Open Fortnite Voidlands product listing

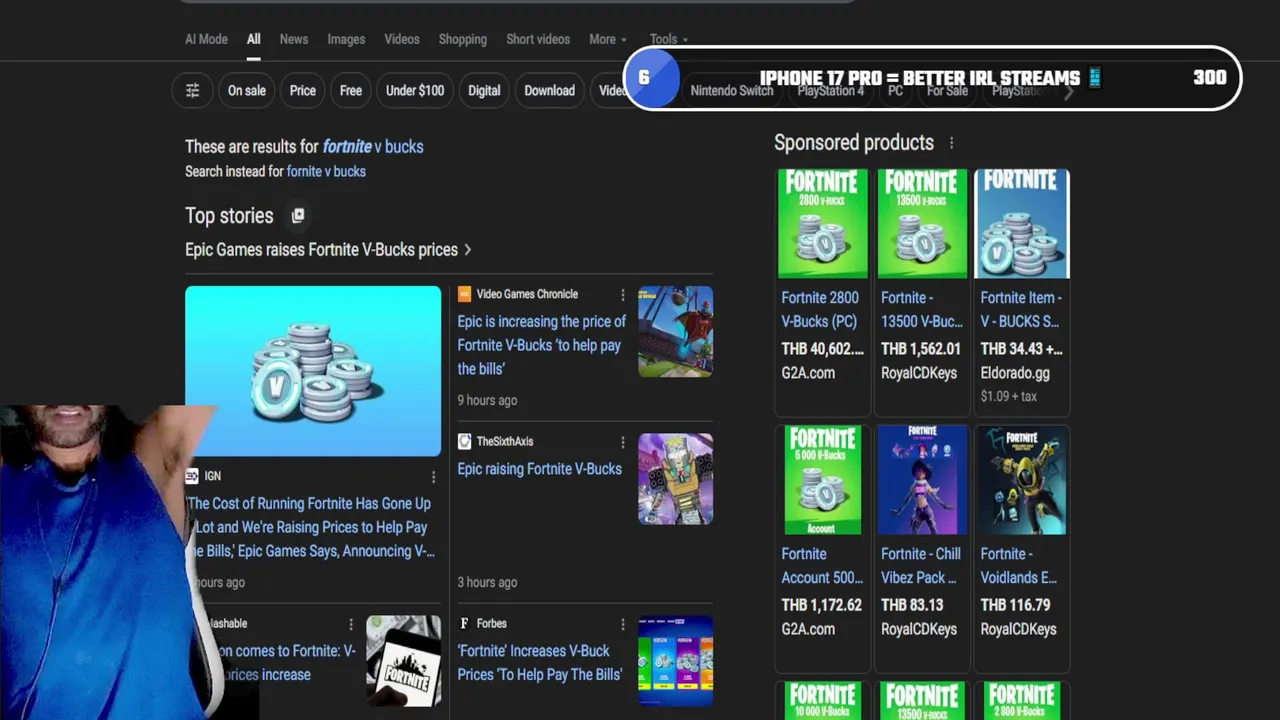[x=1020, y=566]
